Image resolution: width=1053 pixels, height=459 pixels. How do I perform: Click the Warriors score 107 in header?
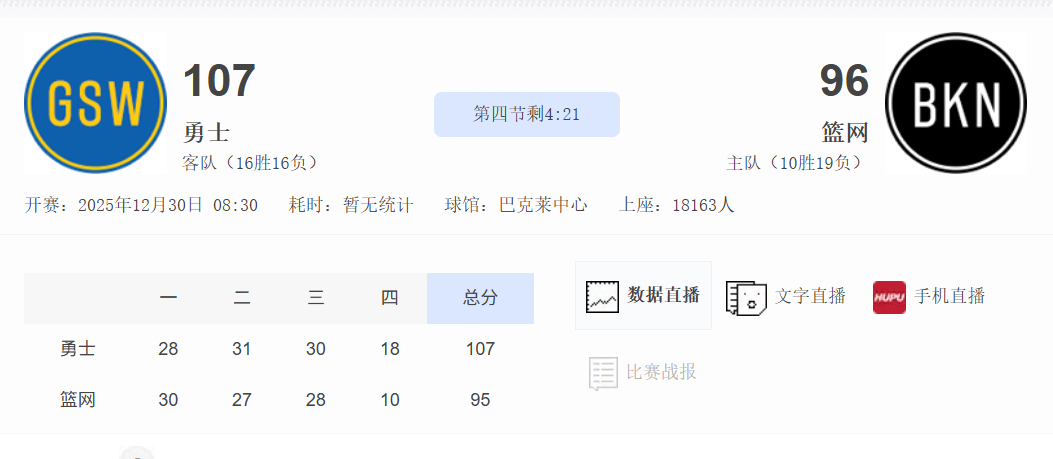click(220, 81)
